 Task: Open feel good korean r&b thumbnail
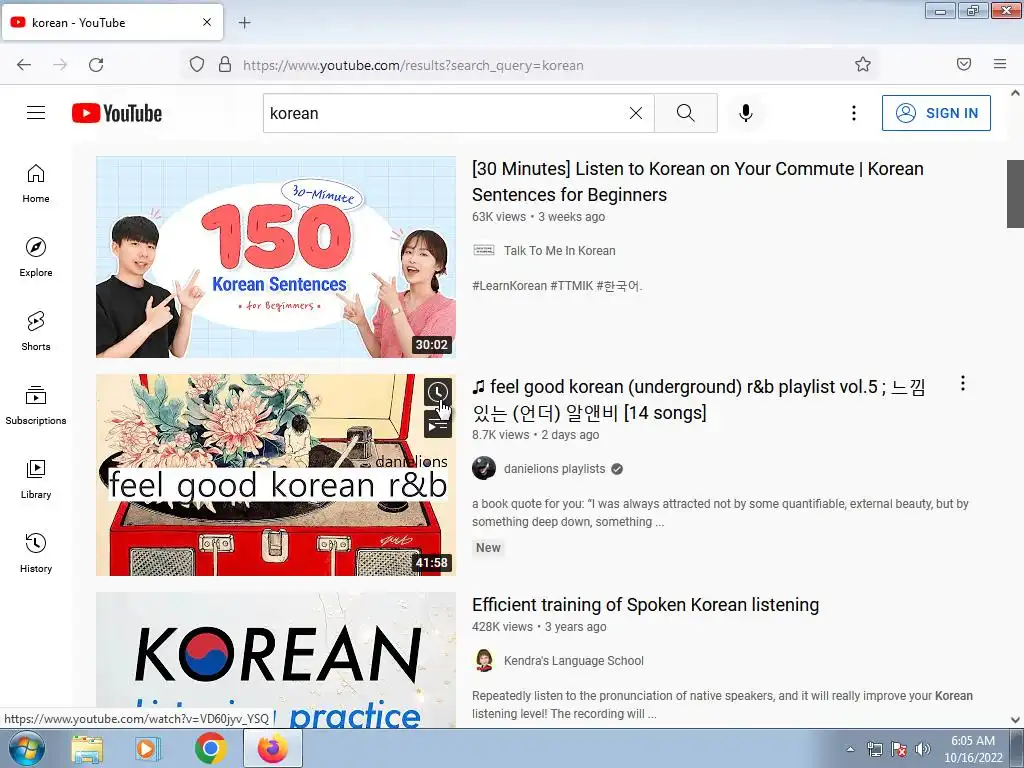click(x=276, y=475)
